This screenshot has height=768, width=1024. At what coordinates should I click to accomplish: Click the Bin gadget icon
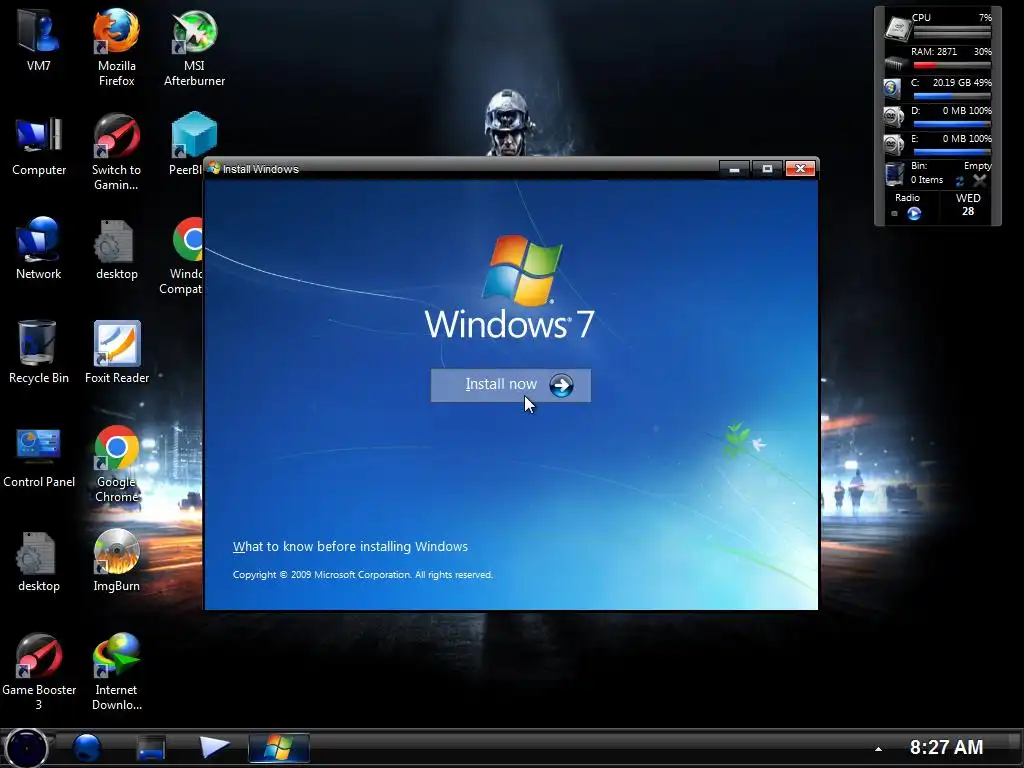894,174
